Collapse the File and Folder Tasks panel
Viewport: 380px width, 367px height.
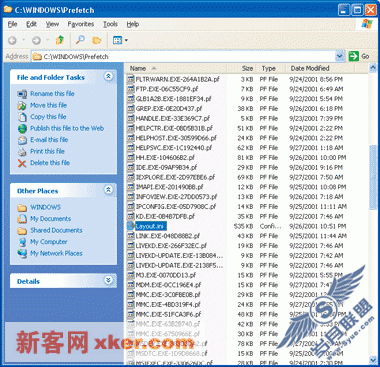click(108, 76)
